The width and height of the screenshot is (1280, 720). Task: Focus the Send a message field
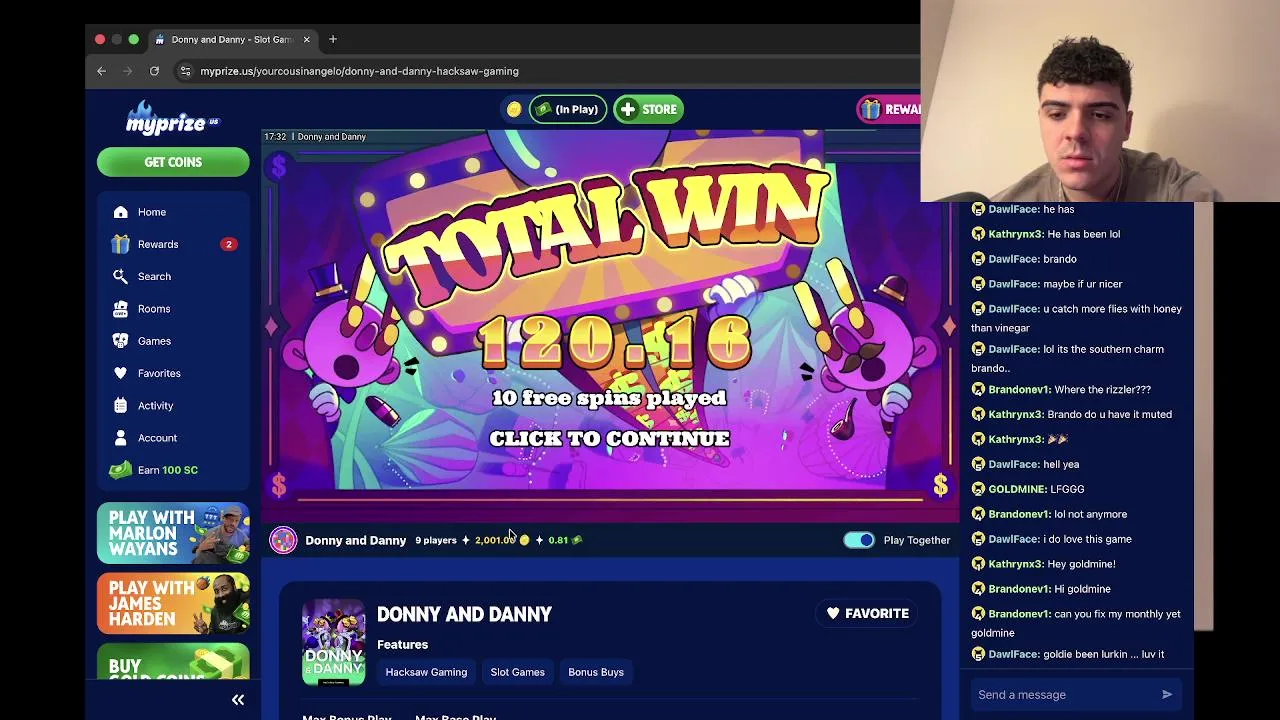point(1063,694)
